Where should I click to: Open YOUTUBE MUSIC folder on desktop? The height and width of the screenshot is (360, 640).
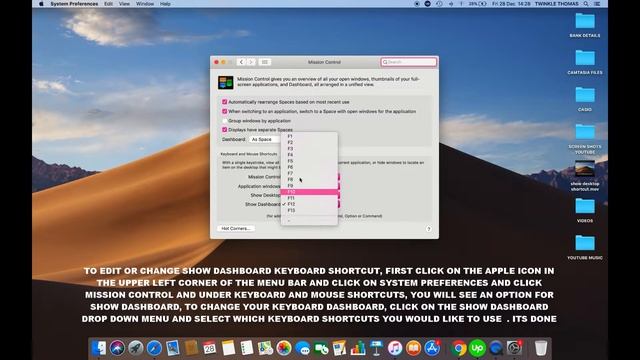(x=585, y=244)
